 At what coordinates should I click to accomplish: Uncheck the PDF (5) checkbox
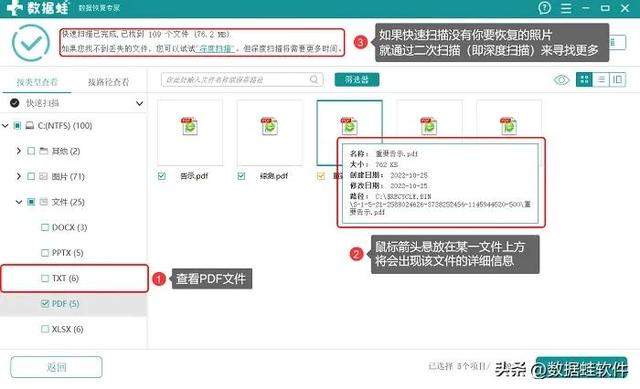45,304
